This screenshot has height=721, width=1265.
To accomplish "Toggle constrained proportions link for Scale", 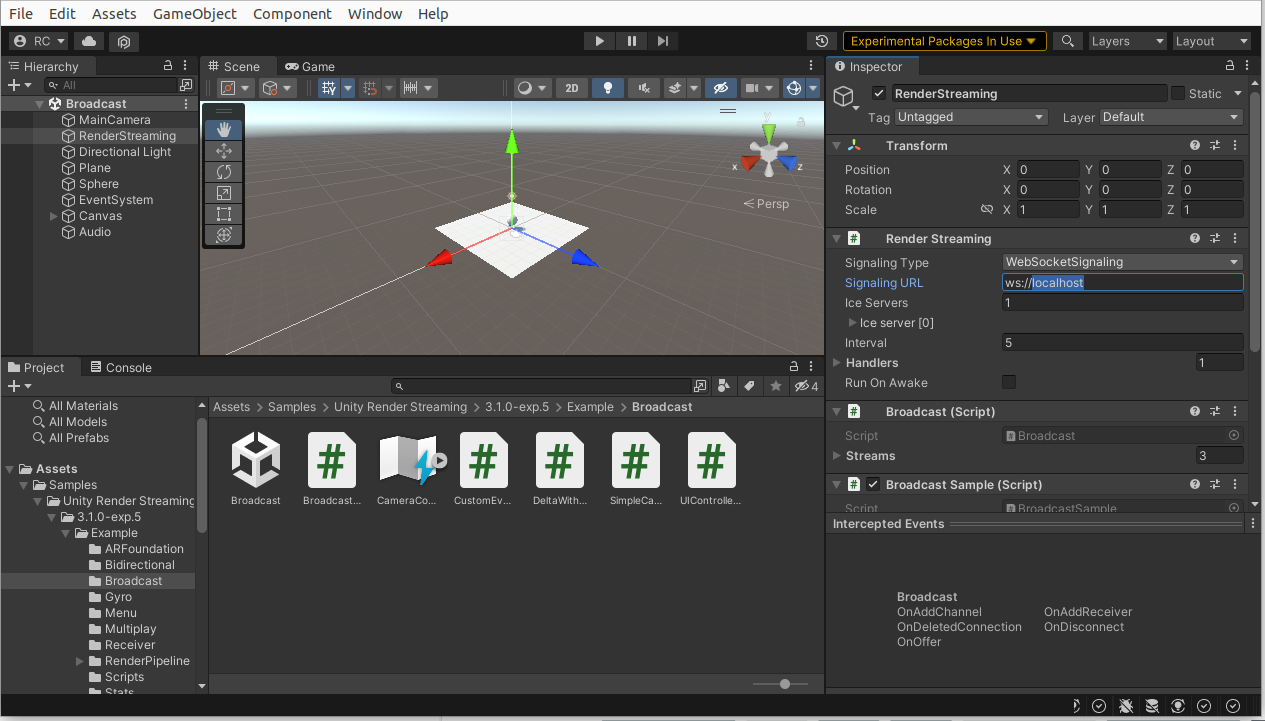I will [987, 210].
